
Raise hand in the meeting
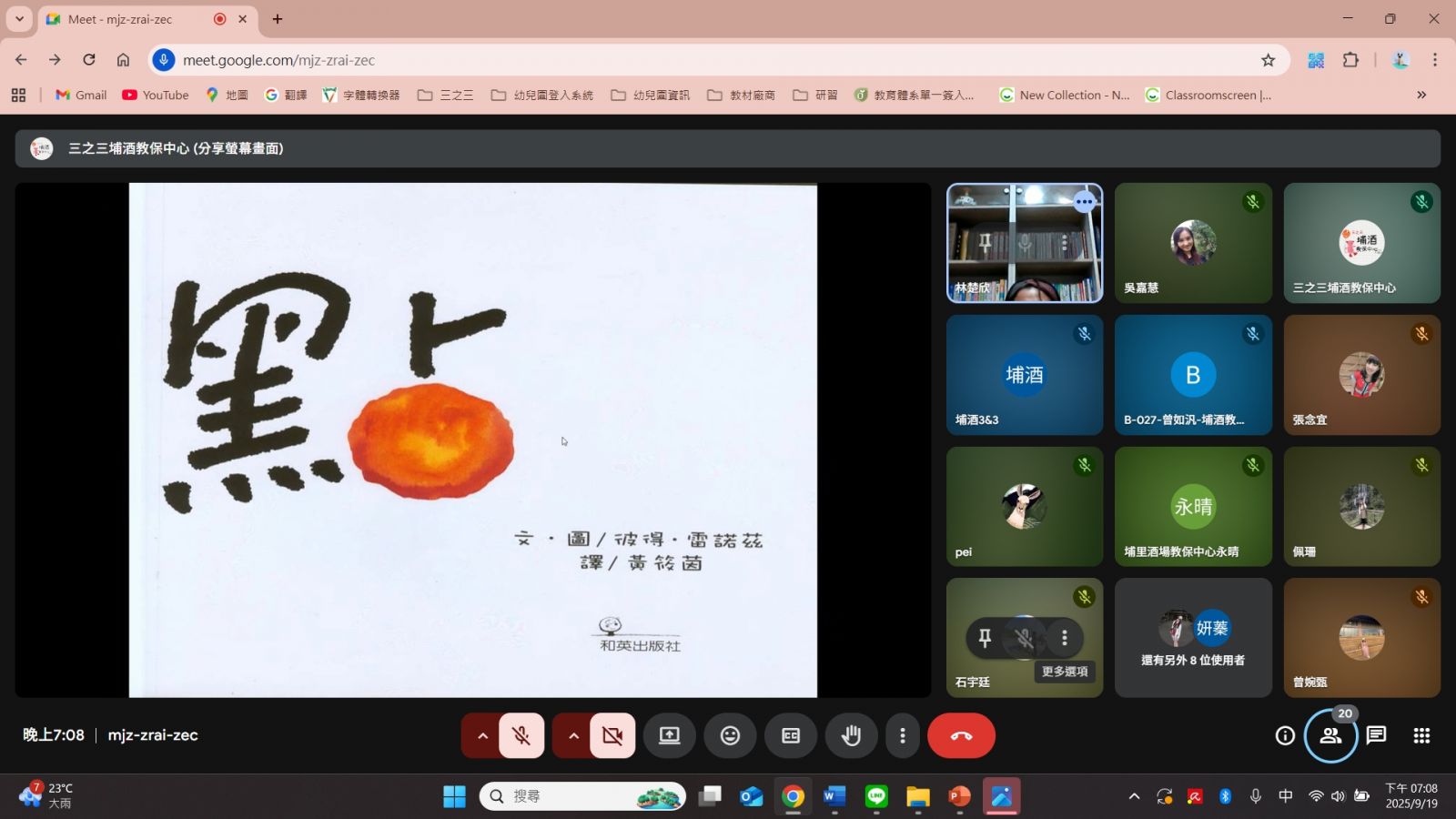851,735
